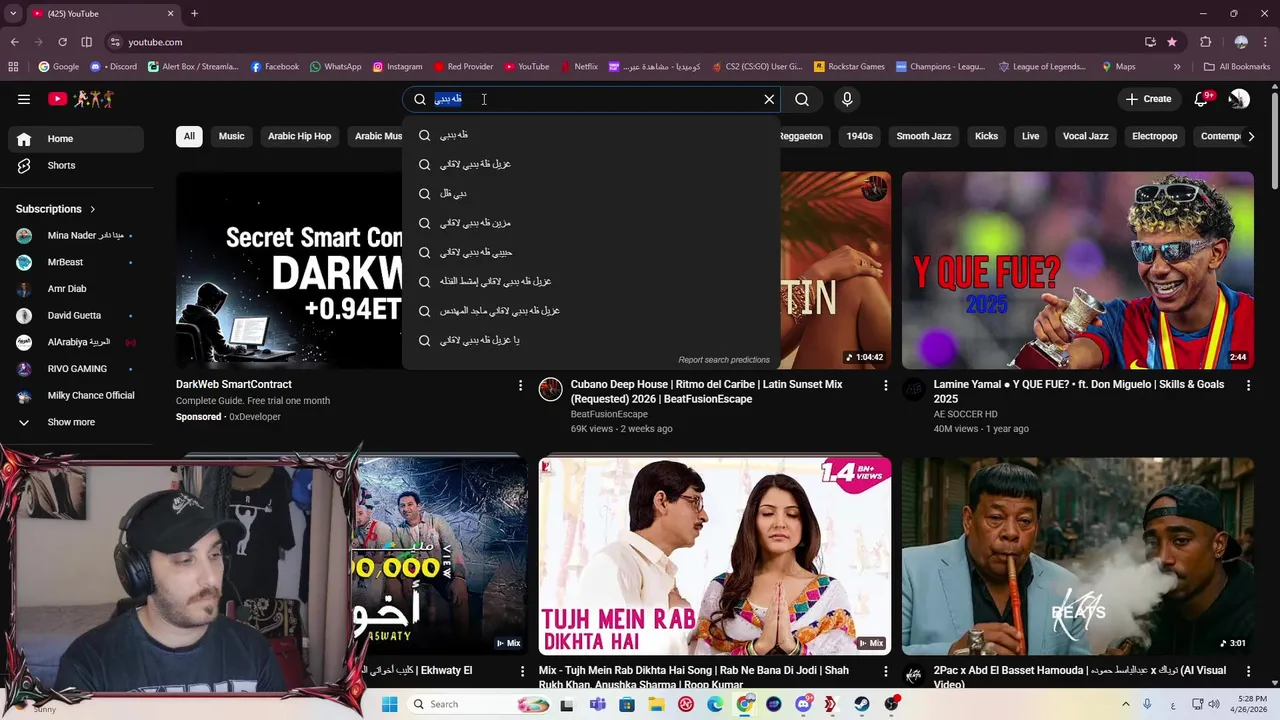Open Milky Chance Official channel
This screenshot has height=720, width=1280.
(76, 396)
